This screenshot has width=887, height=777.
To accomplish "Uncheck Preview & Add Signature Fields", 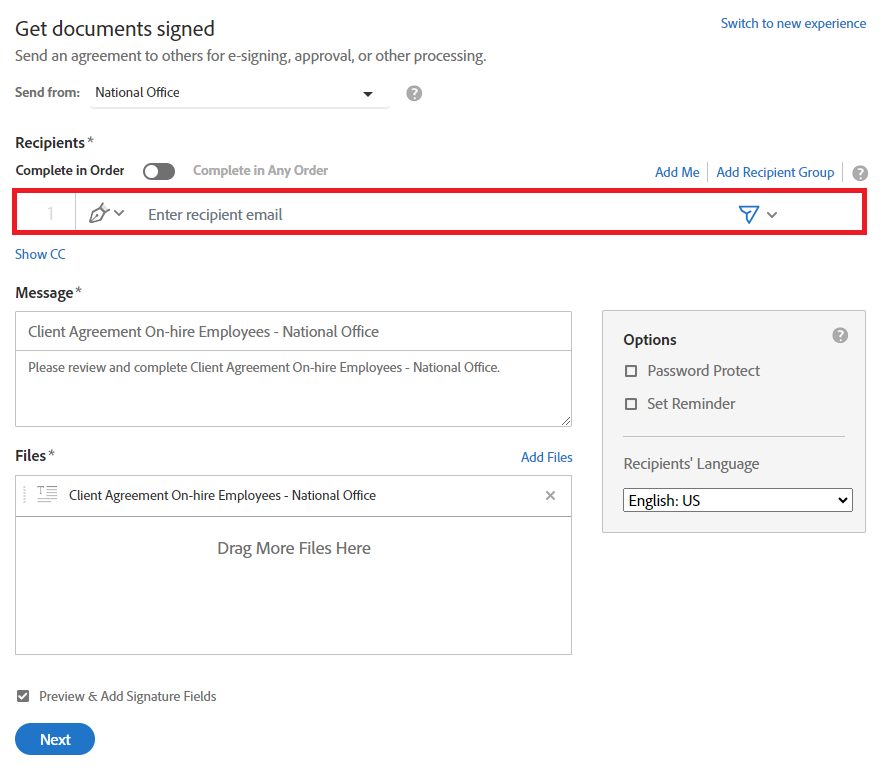I will pyautogui.click(x=23, y=696).
